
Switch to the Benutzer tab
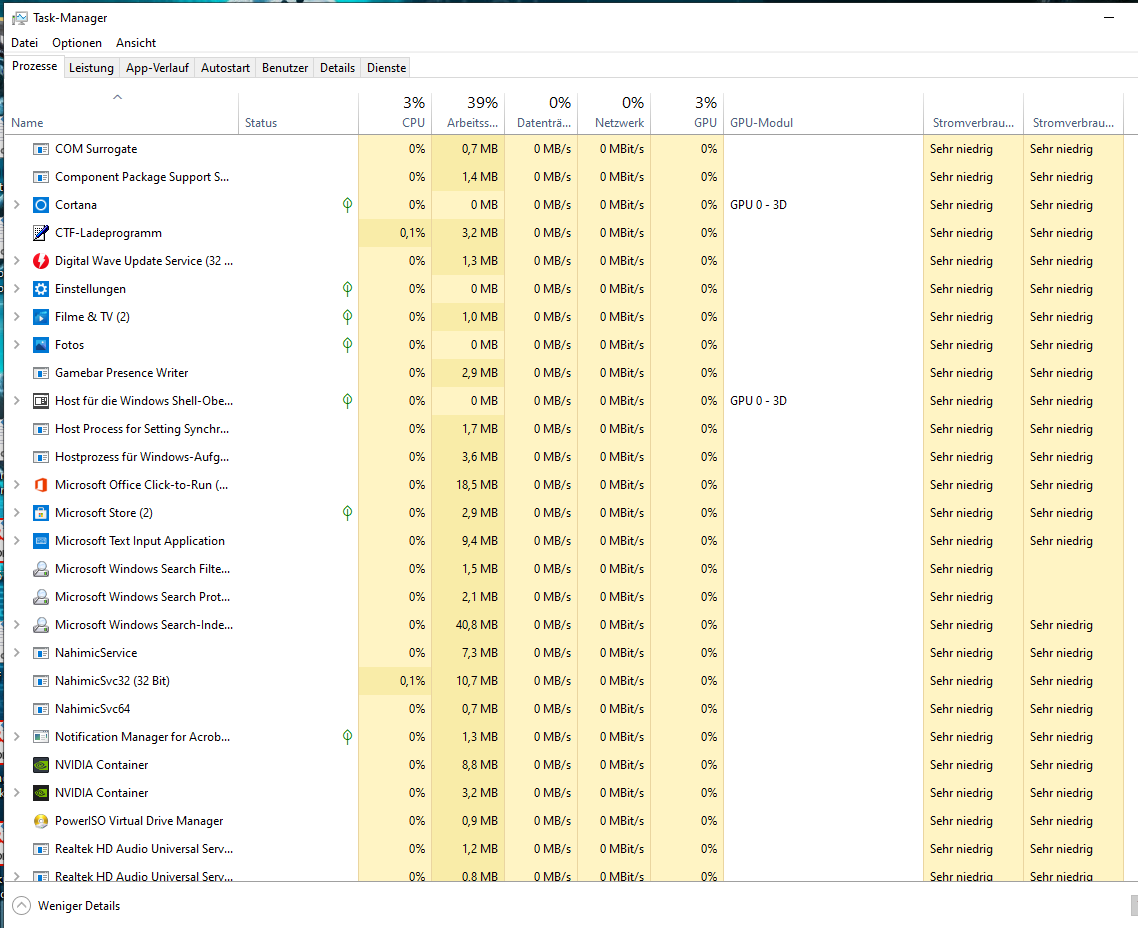click(x=284, y=67)
